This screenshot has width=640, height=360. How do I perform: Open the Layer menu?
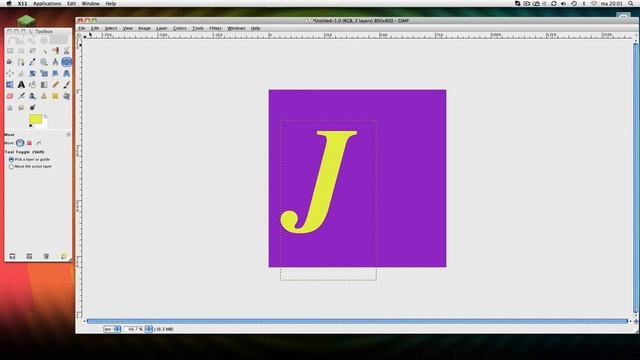[x=162, y=28]
